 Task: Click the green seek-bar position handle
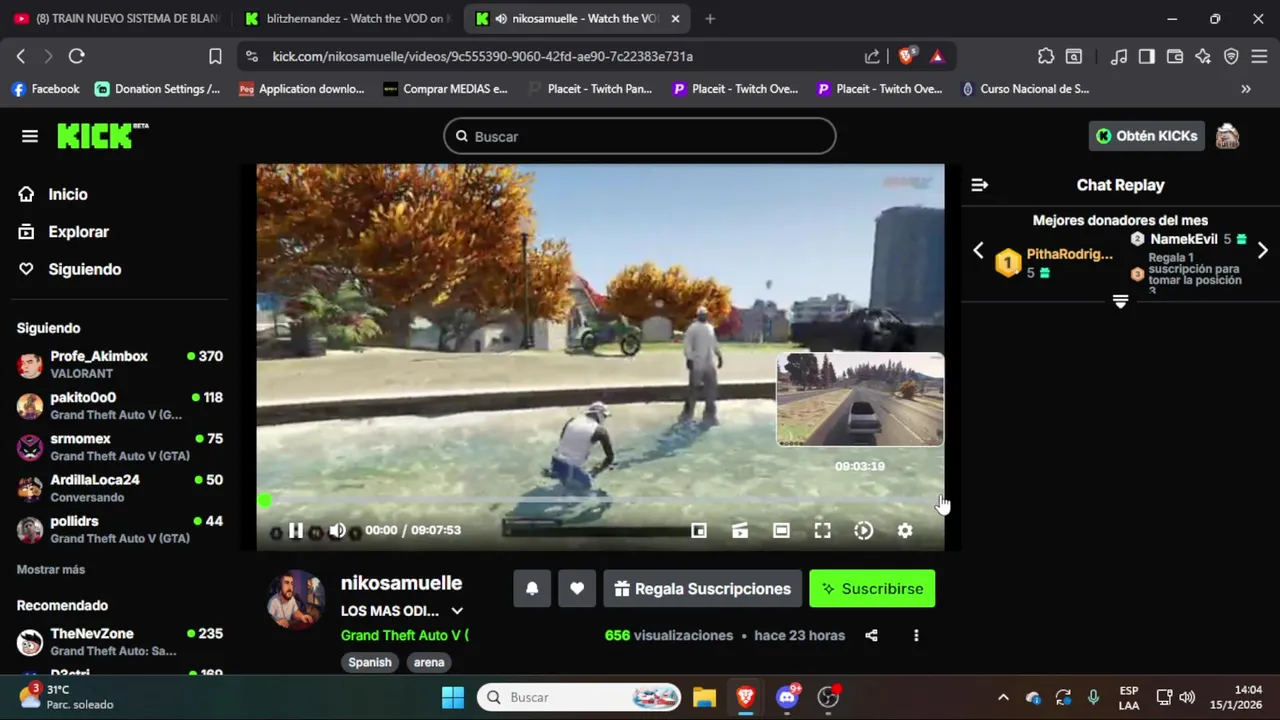264,500
